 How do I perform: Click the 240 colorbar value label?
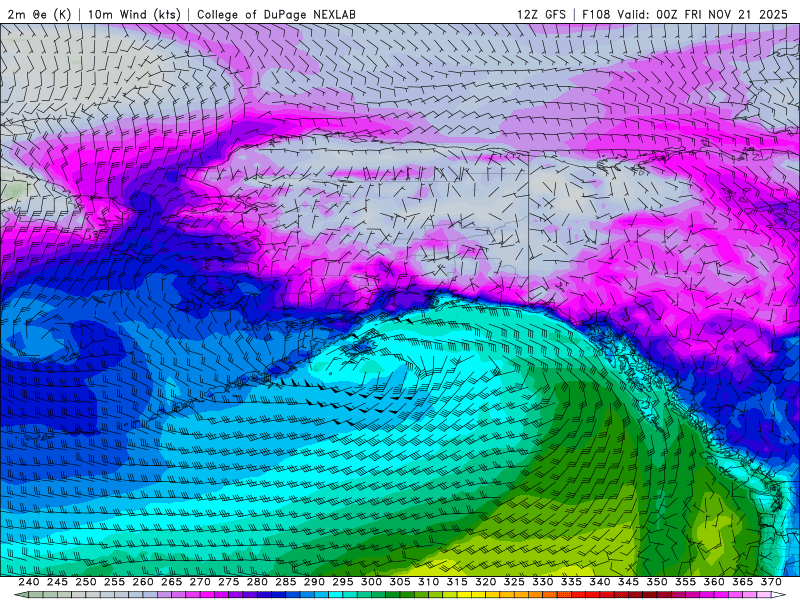tap(29, 582)
